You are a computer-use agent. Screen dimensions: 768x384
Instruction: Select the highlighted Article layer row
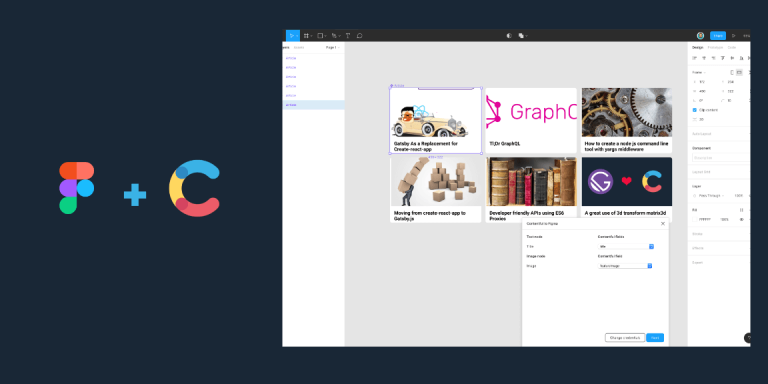coord(313,105)
